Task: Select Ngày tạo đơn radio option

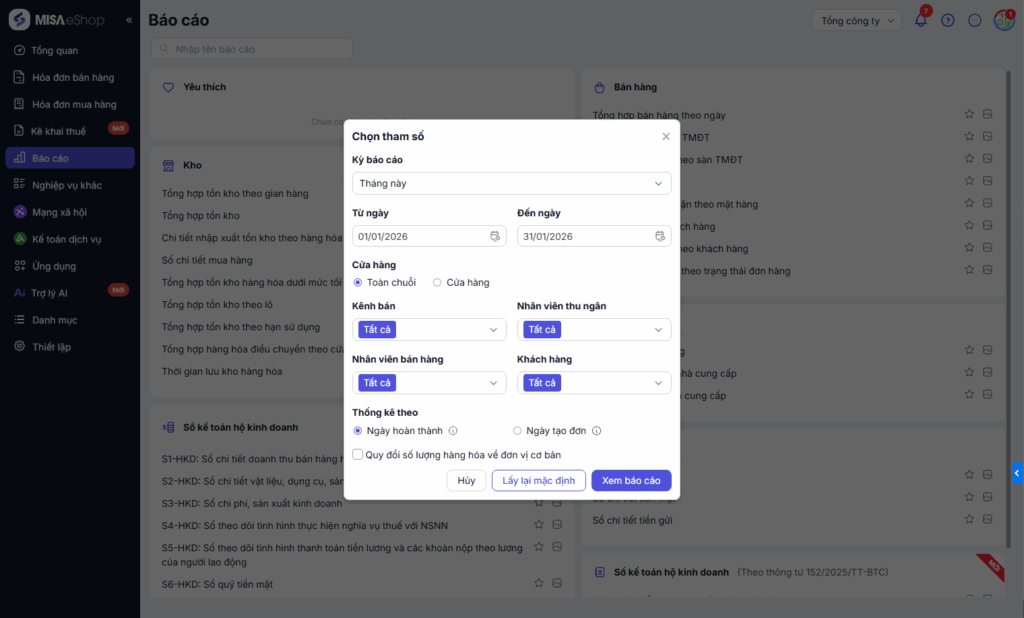Action: coord(517,431)
